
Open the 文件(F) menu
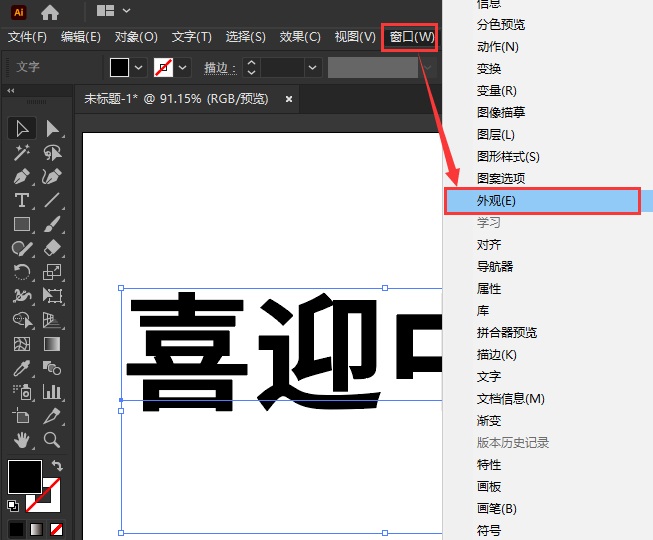[27, 37]
